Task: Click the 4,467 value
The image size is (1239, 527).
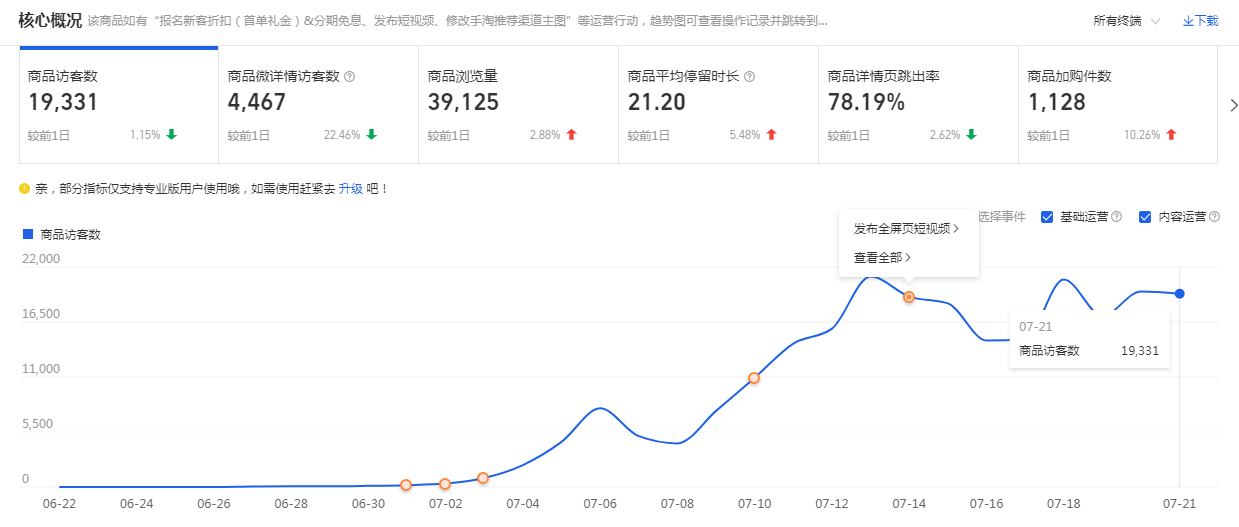Action: coord(257,102)
